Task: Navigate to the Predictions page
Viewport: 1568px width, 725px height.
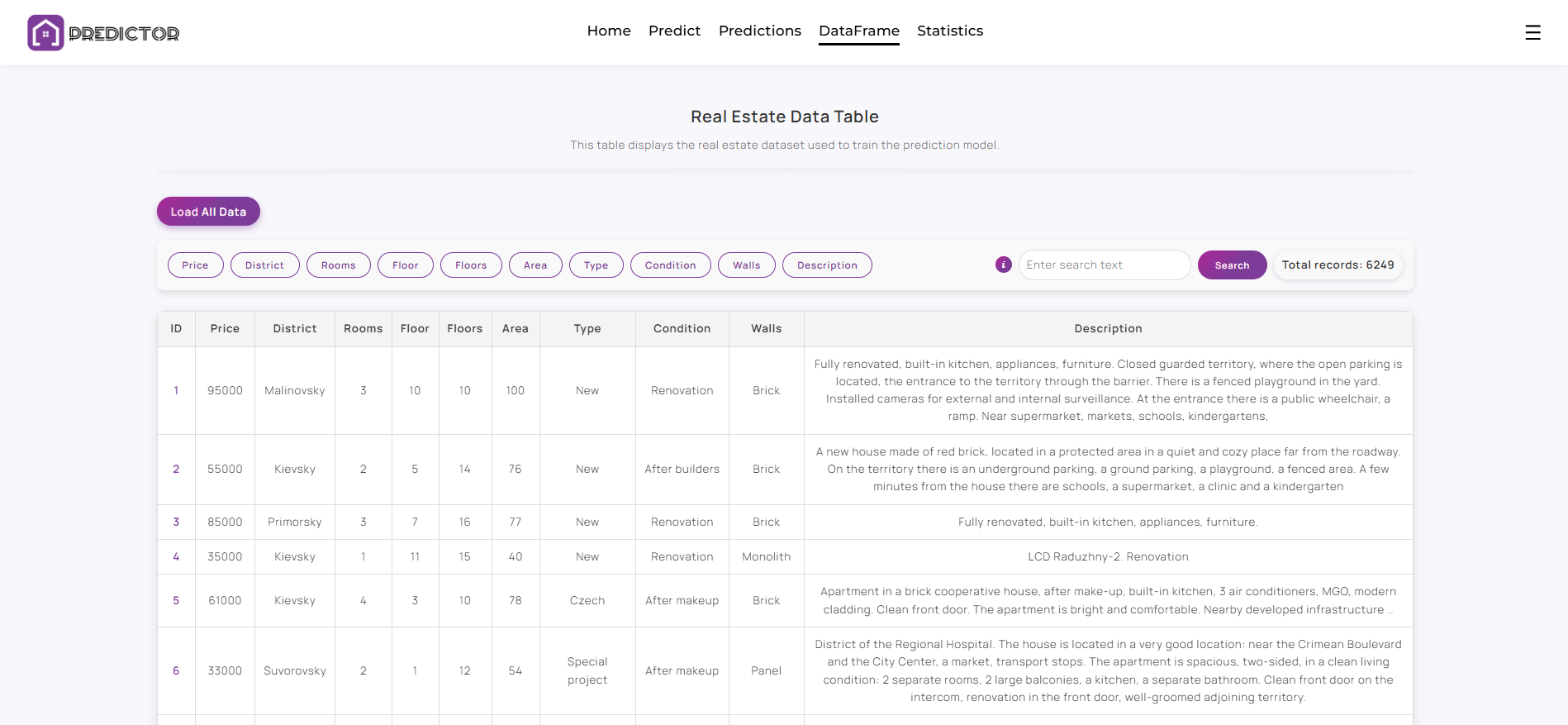Action: pos(759,31)
